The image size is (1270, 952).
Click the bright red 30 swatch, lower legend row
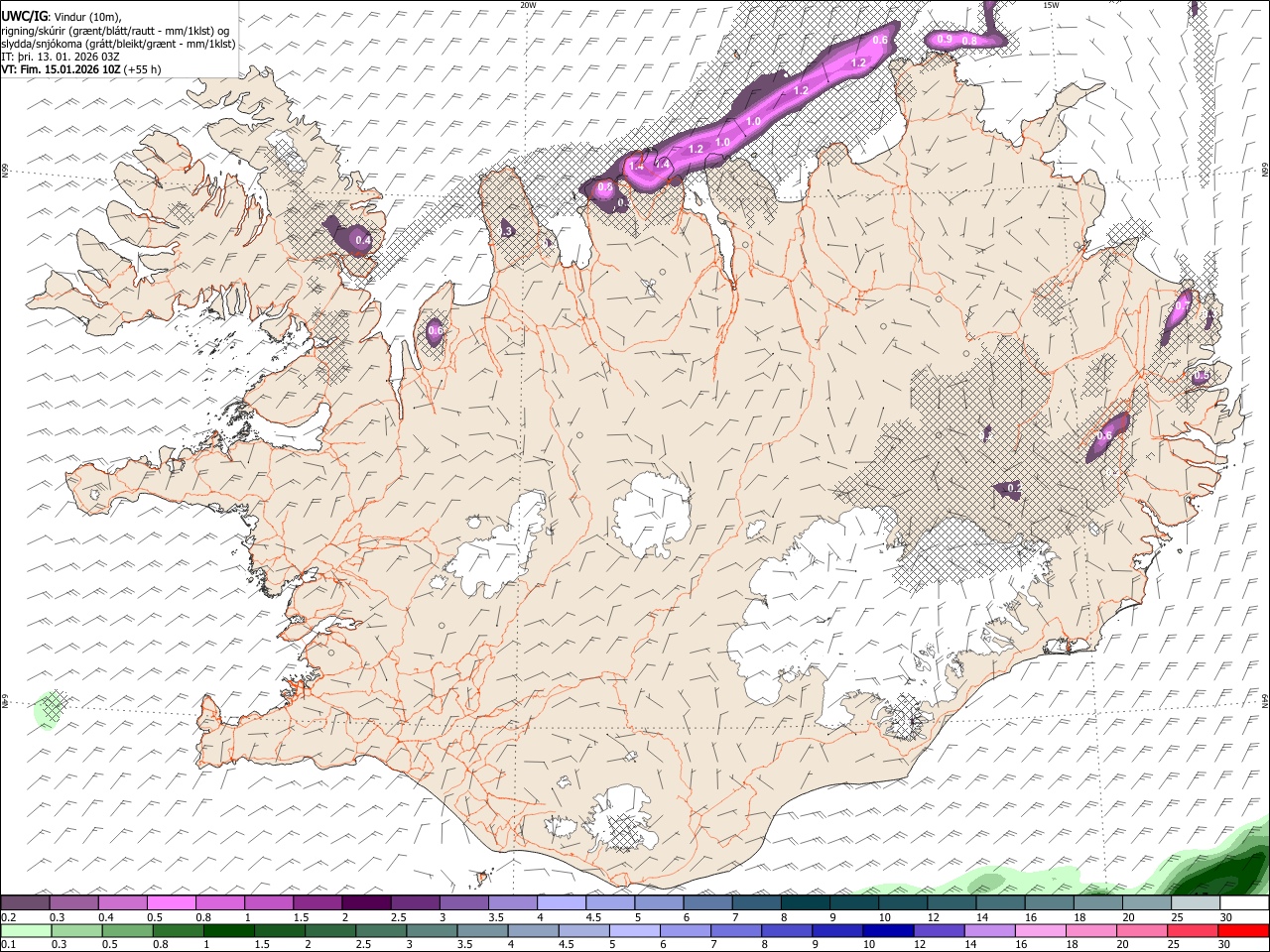(1243, 930)
